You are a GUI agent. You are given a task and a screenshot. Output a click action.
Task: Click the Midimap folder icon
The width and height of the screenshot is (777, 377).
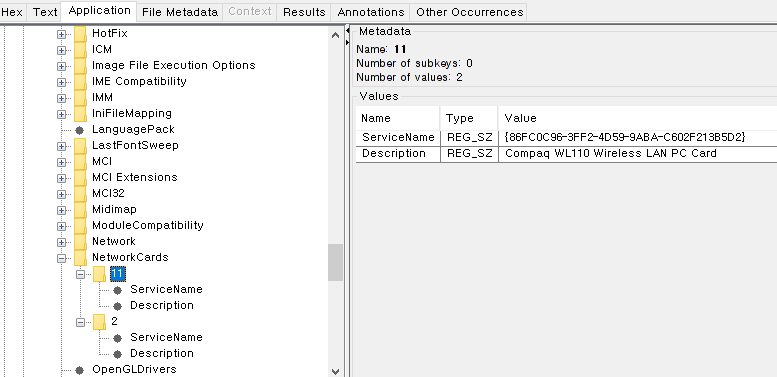[x=80, y=210]
